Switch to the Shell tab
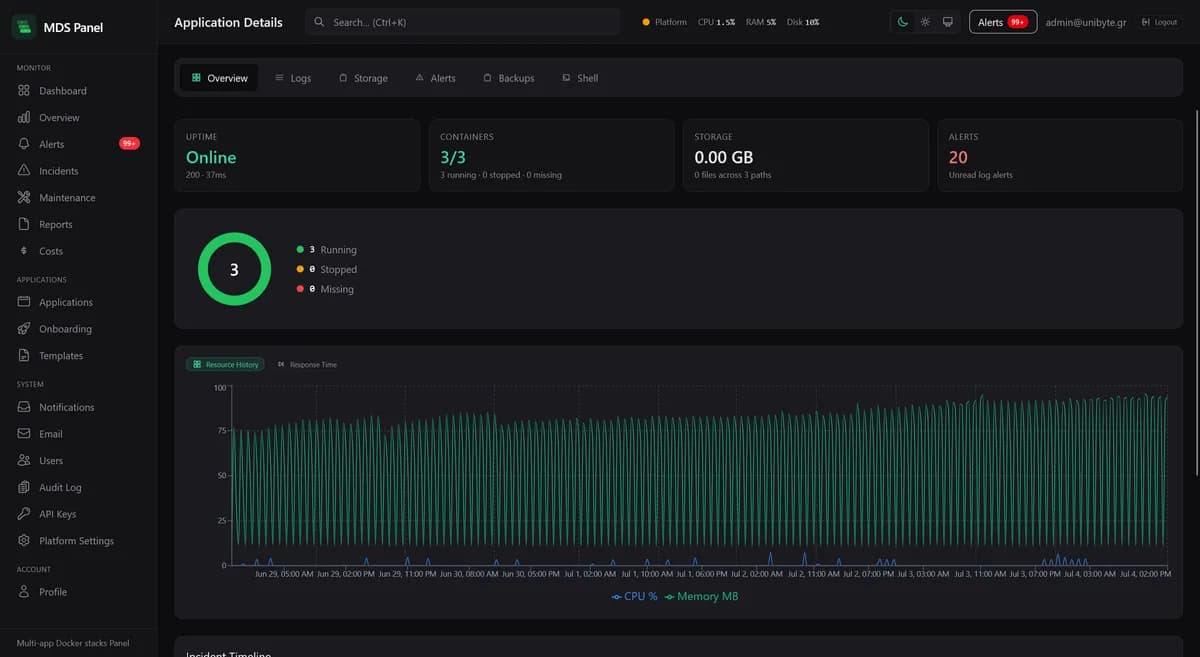Image resolution: width=1200 pixels, height=657 pixels. (580, 78)
